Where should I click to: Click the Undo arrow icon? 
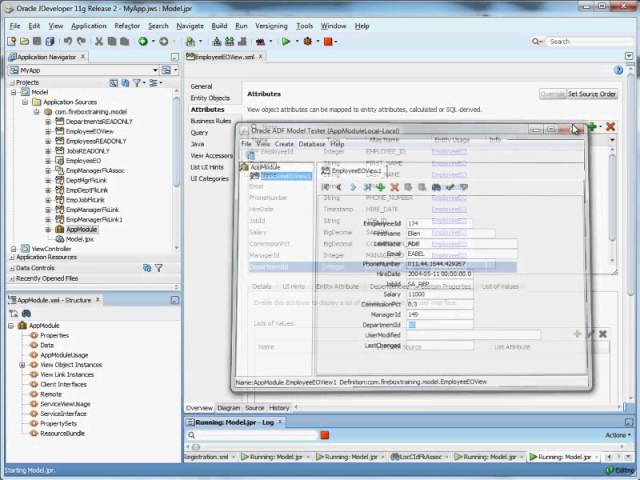(68, 41)
